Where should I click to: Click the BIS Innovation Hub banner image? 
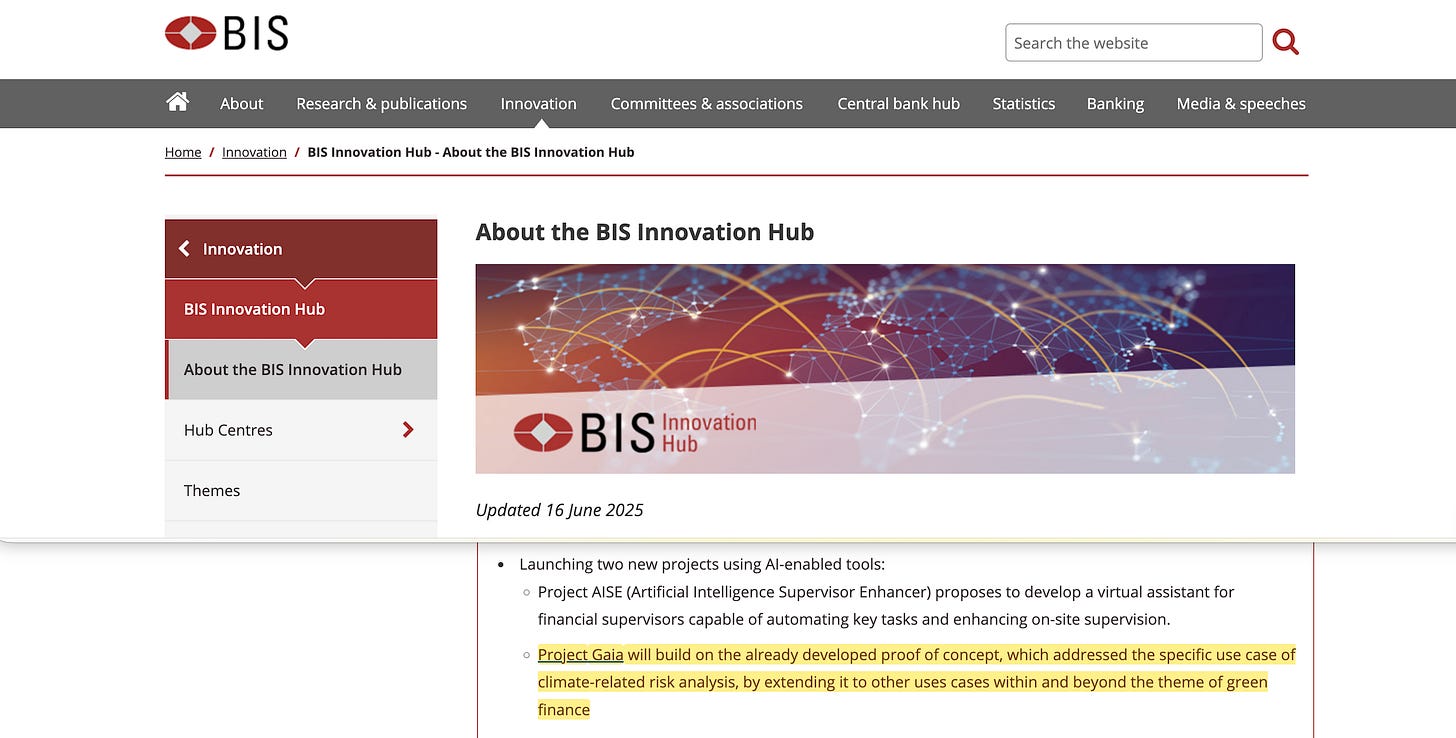(885, 368)
